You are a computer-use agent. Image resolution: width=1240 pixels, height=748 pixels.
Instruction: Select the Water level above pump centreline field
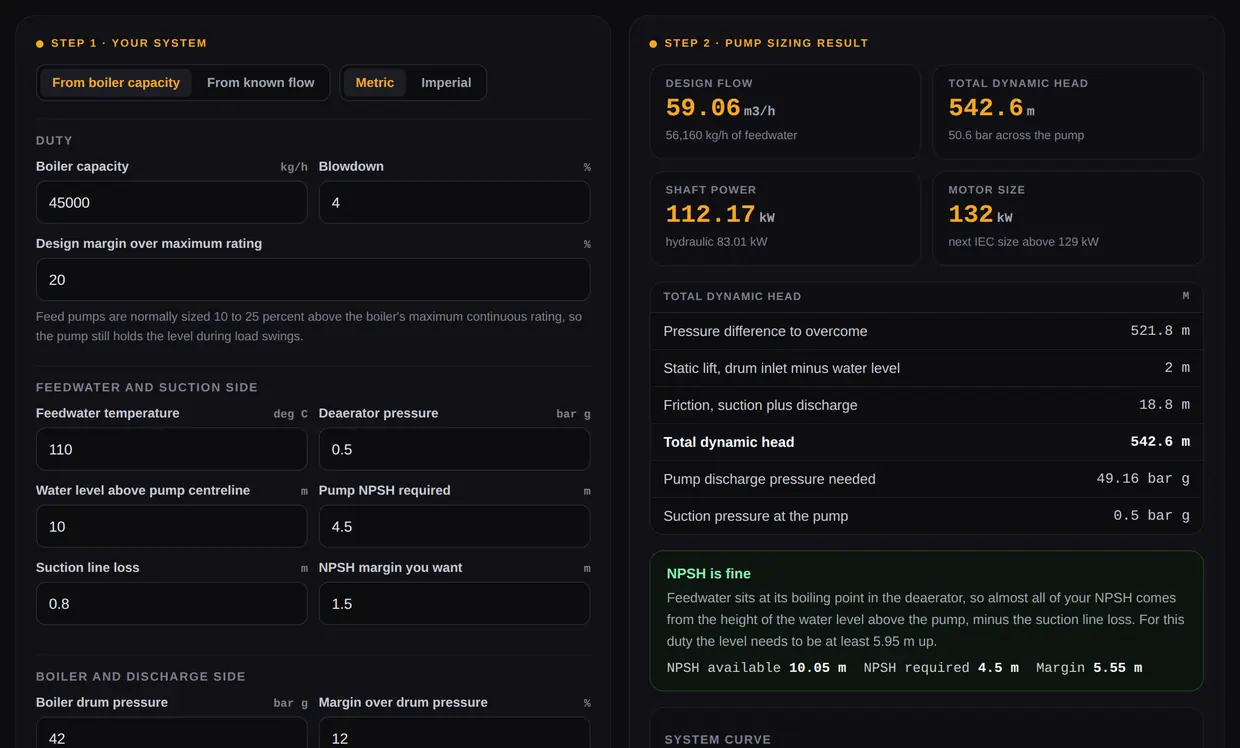[171, 526]
